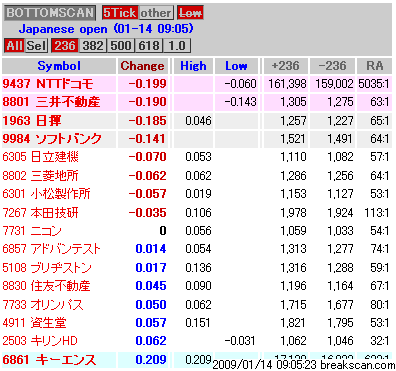Click change value -0.035 for 本田技研
Viewport: 396px width, 371px height.
coord(147,212)
